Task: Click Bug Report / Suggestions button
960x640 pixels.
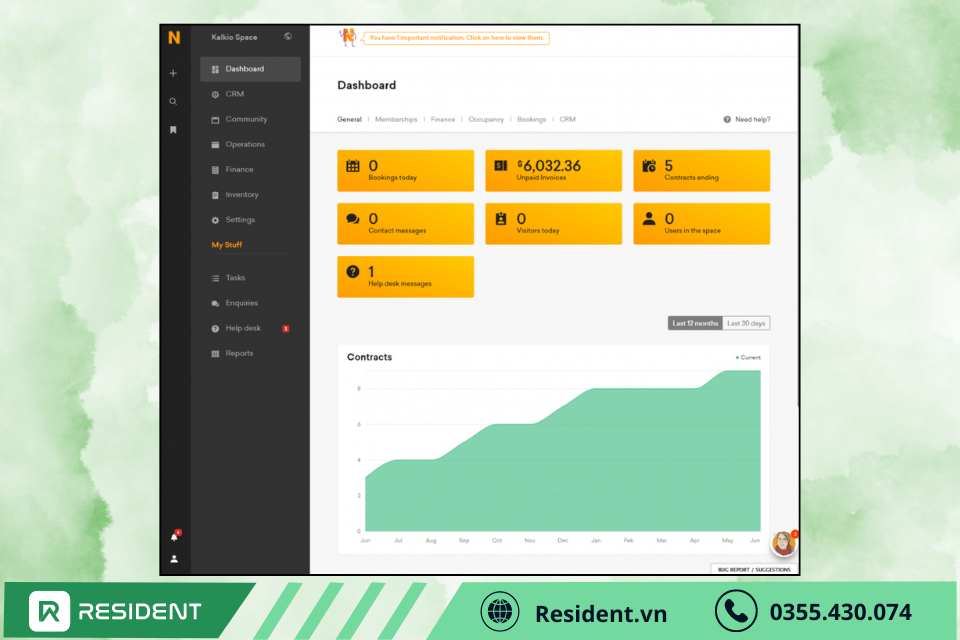Action: tap(754, 569)
